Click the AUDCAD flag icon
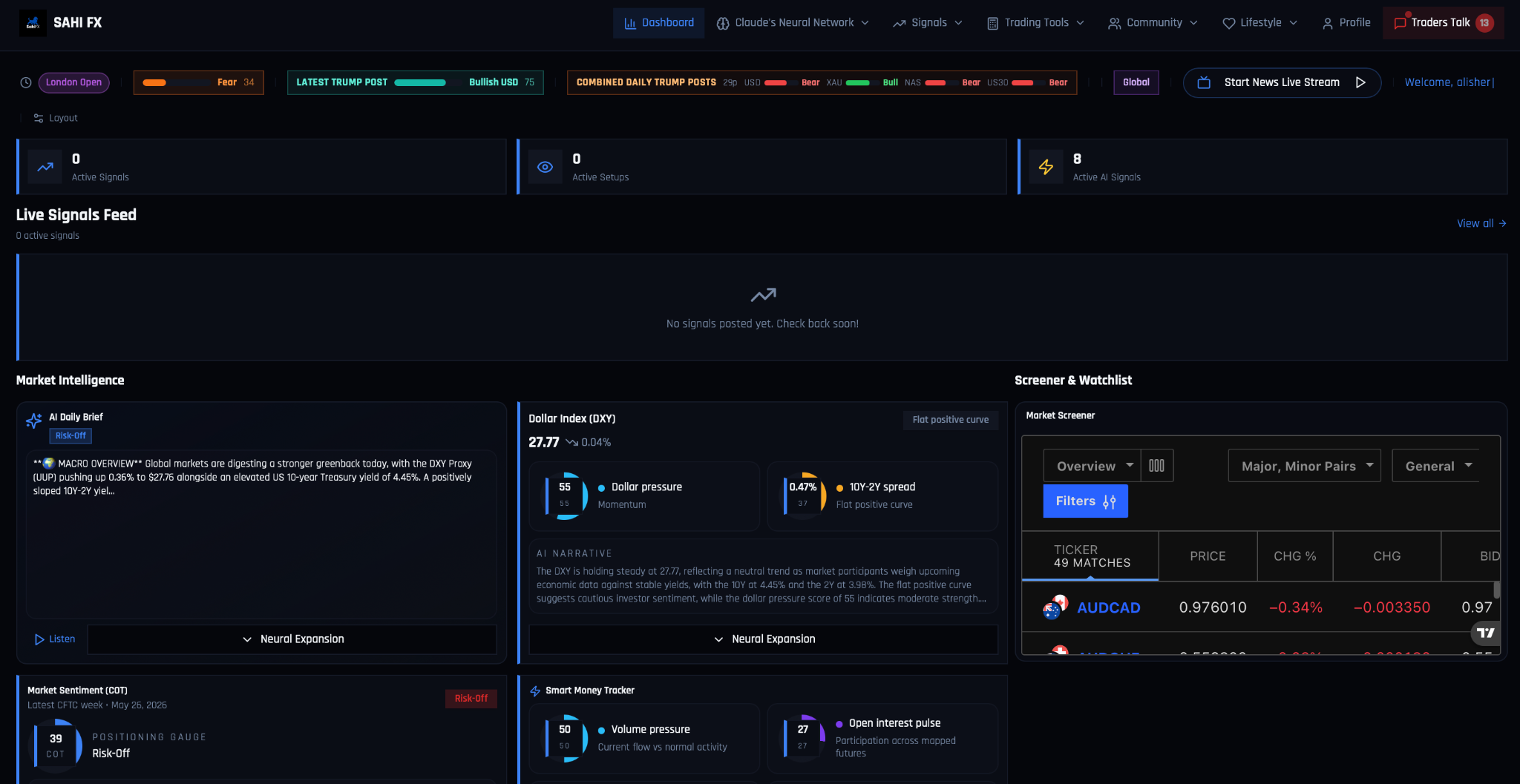This screenshot has height=784, width=1520. click(1055, 607)
